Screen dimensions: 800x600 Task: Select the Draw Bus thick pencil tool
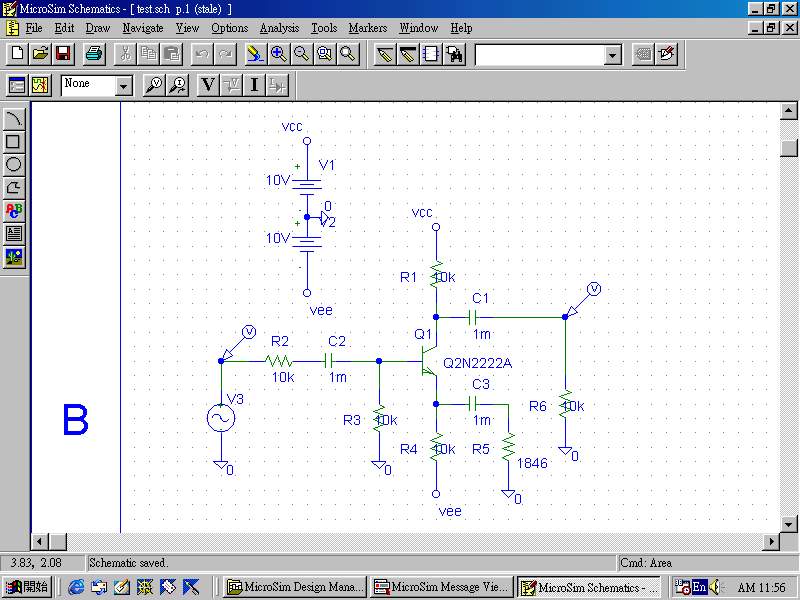coord(407,54)
